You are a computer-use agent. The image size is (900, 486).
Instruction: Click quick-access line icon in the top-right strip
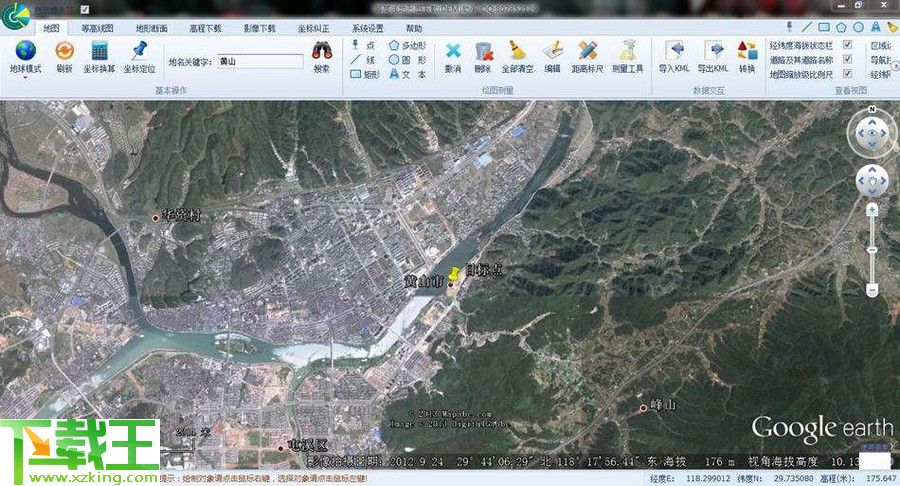(x=807, y=27)
